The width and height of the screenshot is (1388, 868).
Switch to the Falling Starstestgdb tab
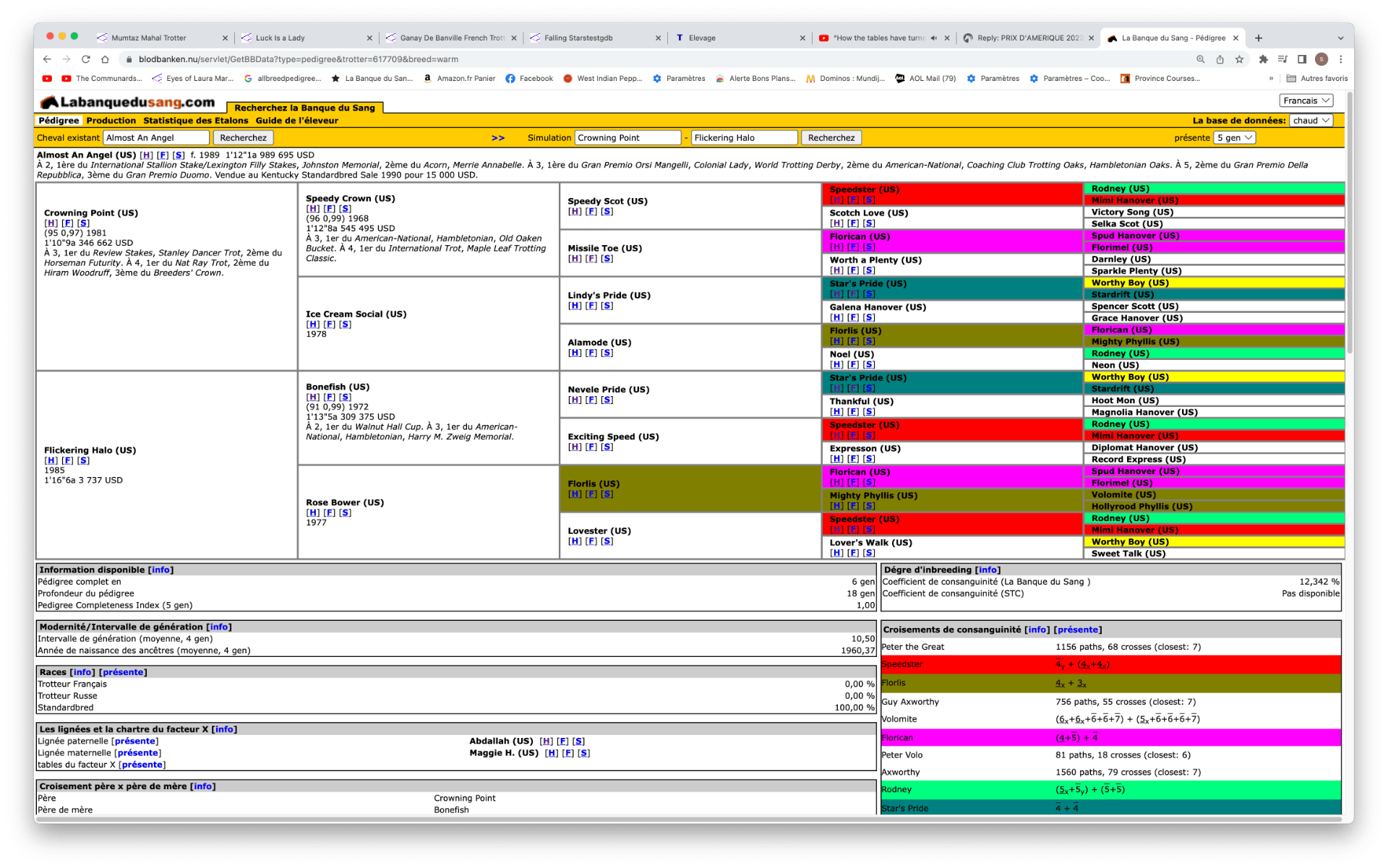595,38
